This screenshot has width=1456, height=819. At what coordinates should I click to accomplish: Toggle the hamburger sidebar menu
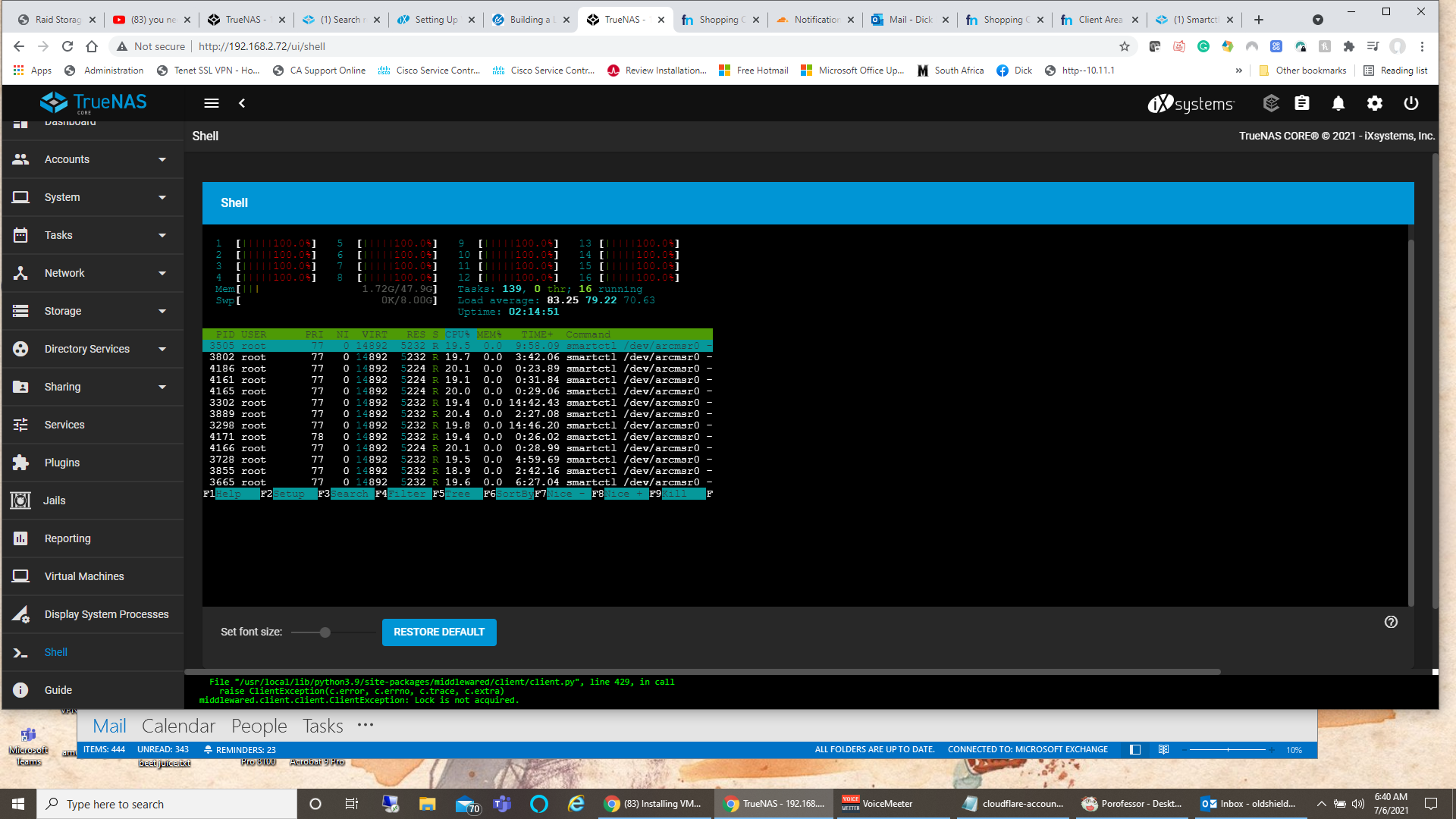pyautogui.click(x=212, y=103)
